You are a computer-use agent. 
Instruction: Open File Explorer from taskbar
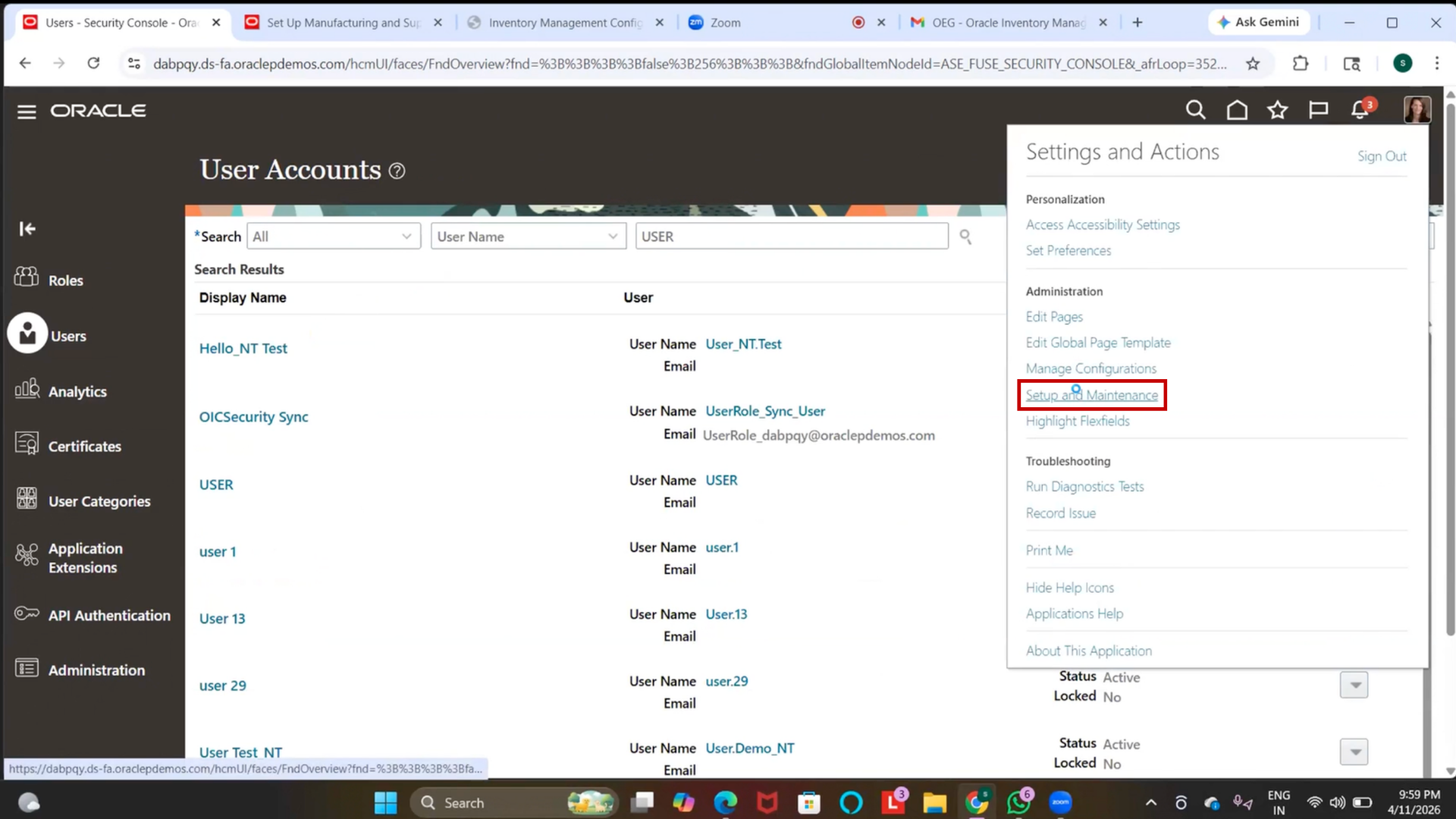(x=934, y=802)
